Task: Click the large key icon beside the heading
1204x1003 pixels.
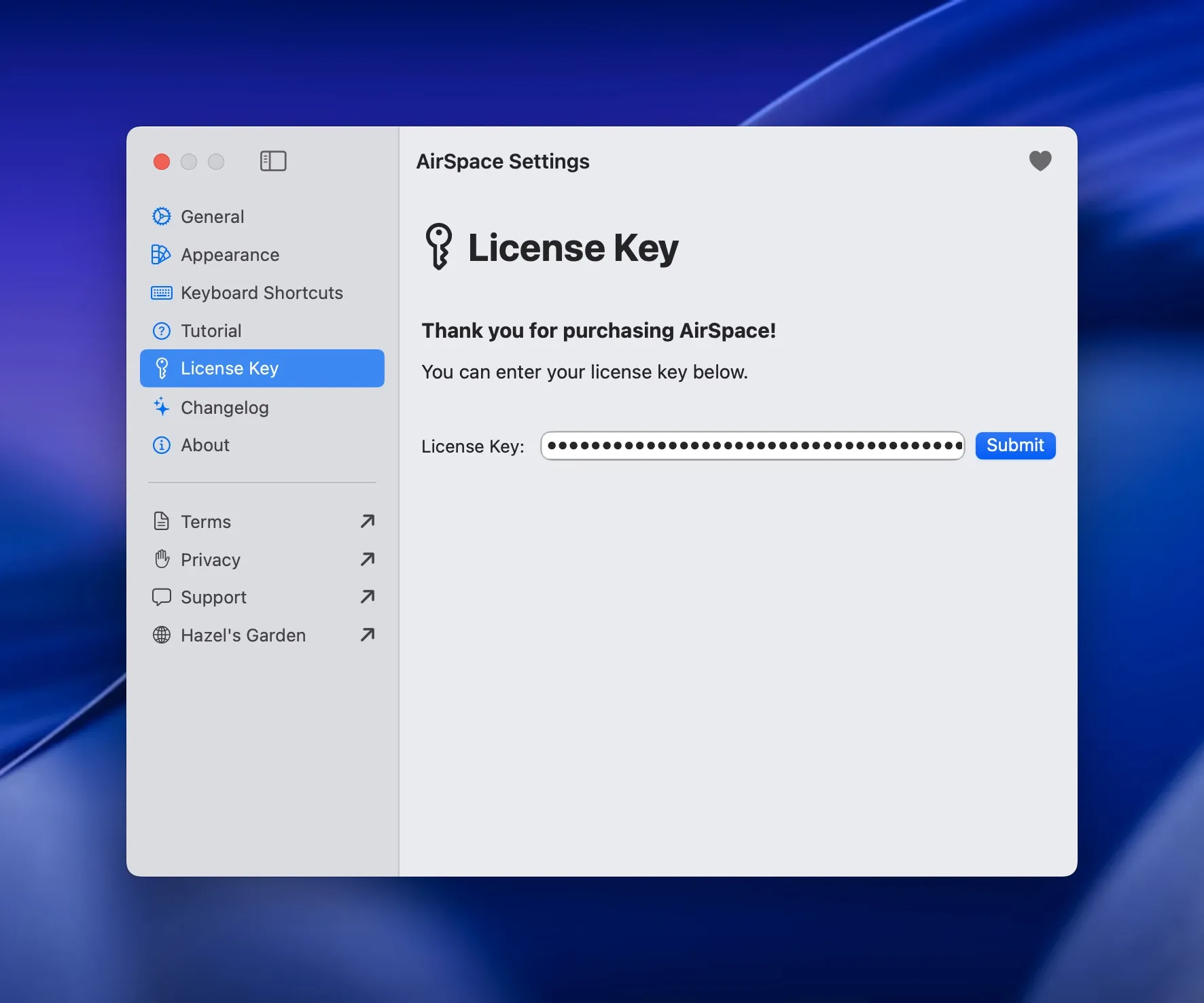Action: click(x=439, y=246)
